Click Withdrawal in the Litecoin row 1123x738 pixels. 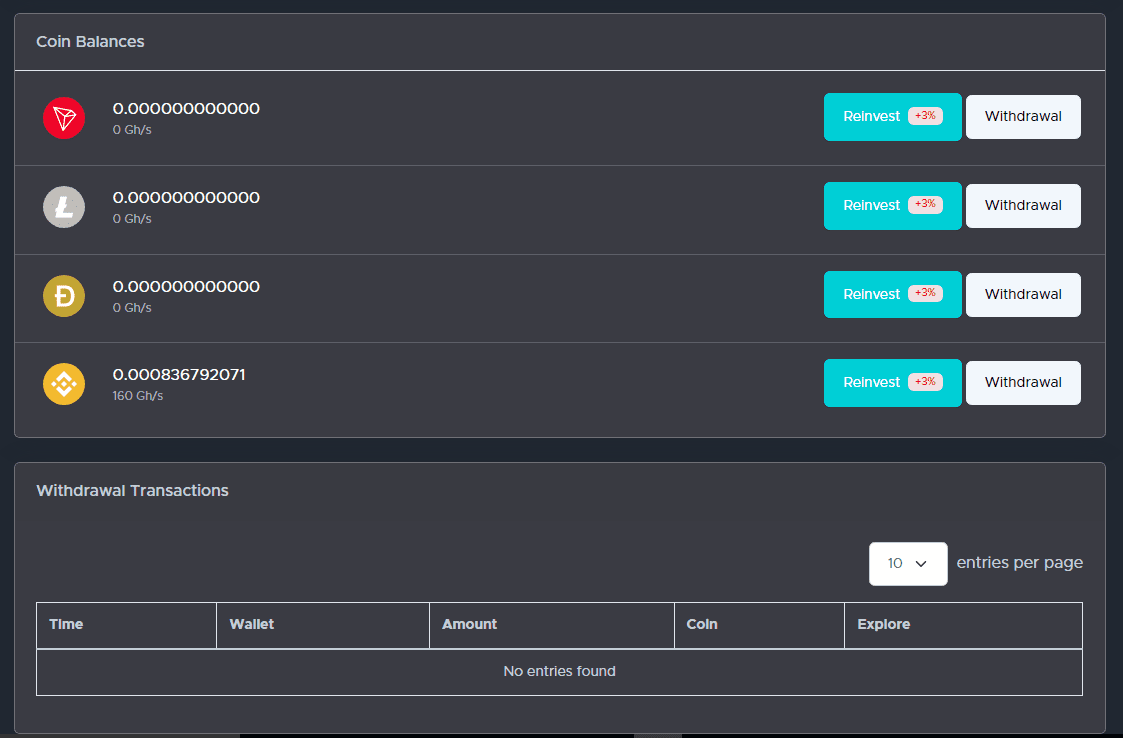point(1023,206)
